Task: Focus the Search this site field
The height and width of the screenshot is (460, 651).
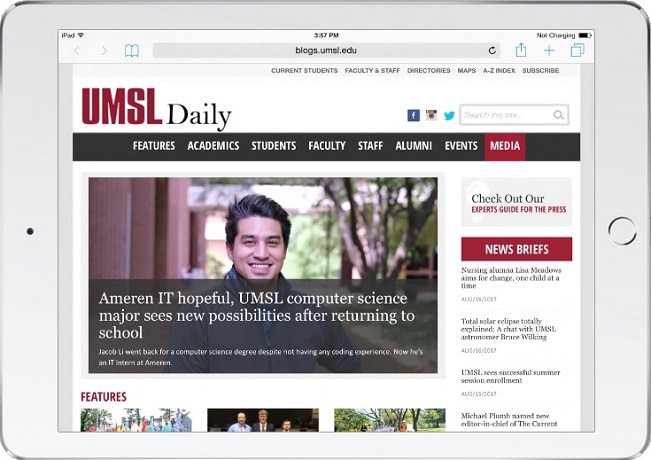Action: (505, 115)
